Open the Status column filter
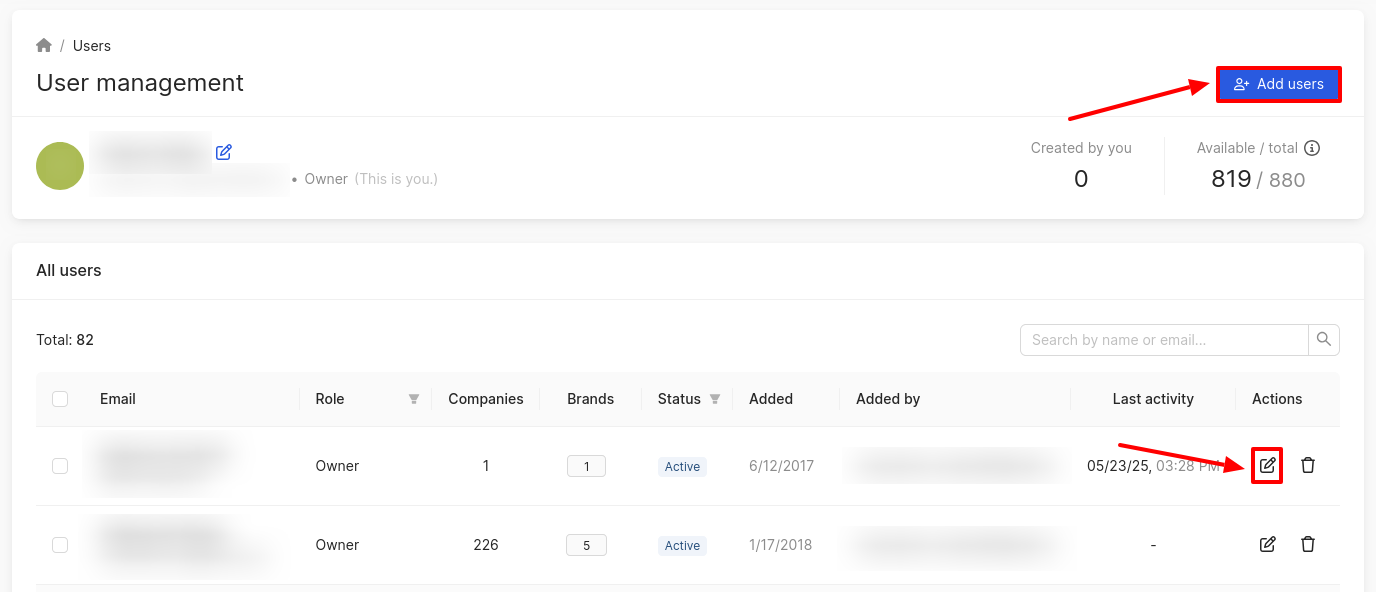Screen dimensions: 1376x592 click(x=715, y=399)
